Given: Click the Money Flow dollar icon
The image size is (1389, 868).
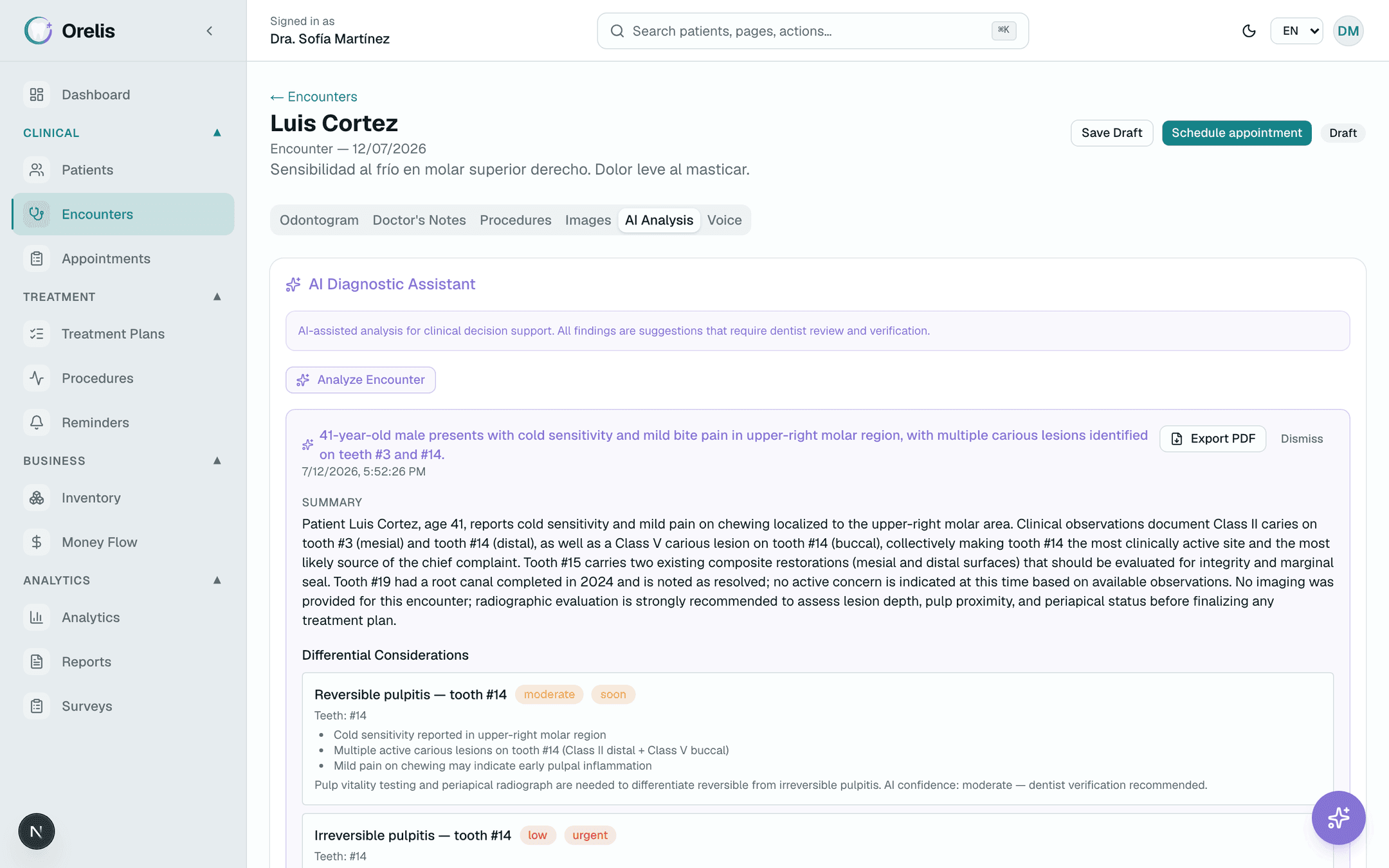Looking at the screenshot, I should click(37, 542).
